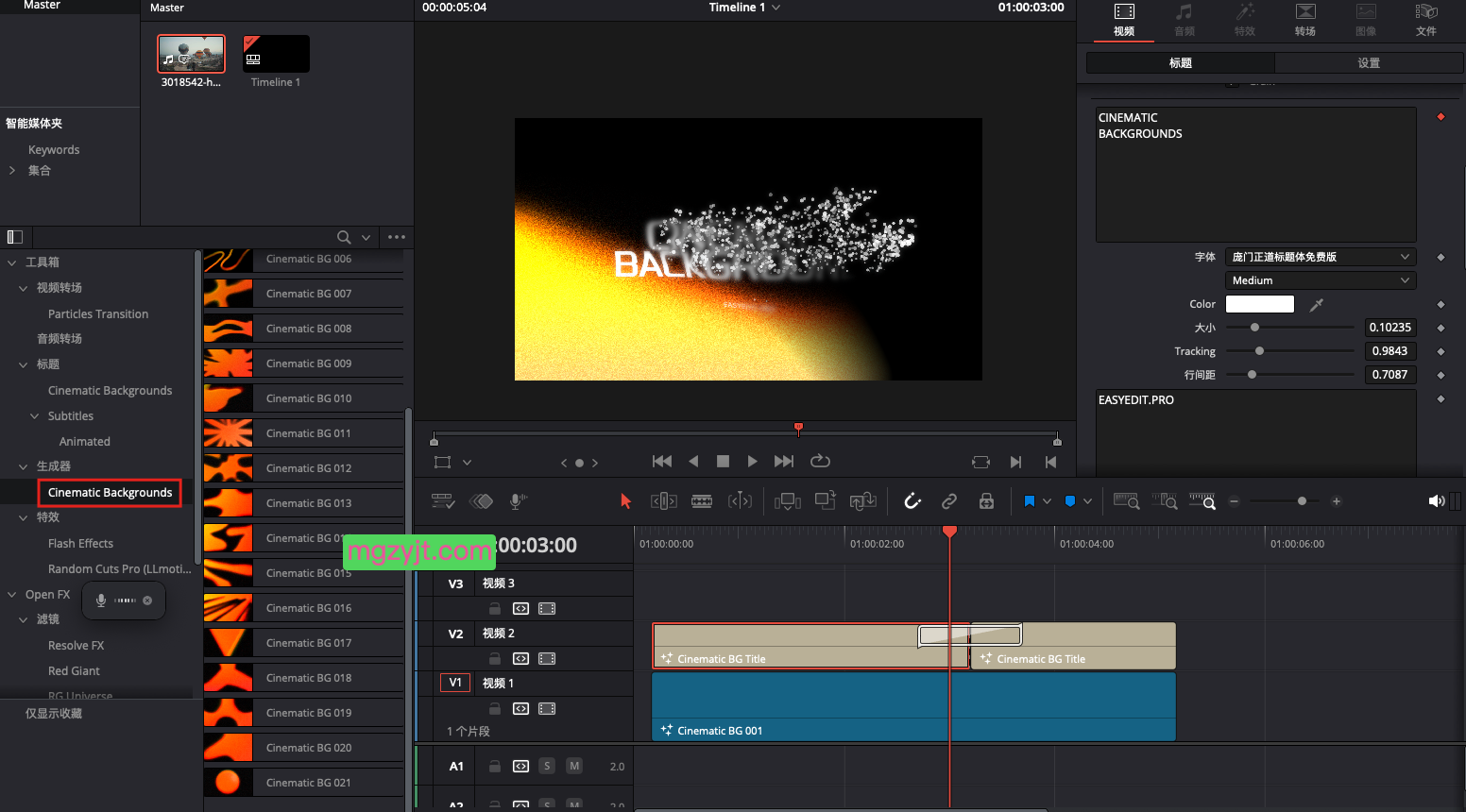Click the 大小 value field 0.10235

pyautogui.click(x=1390, y=328)
